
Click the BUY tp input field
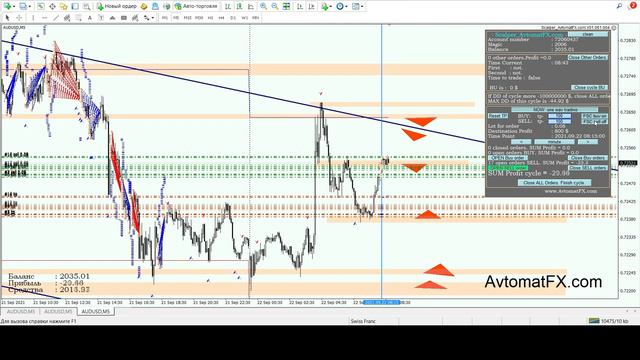point(560,116)
